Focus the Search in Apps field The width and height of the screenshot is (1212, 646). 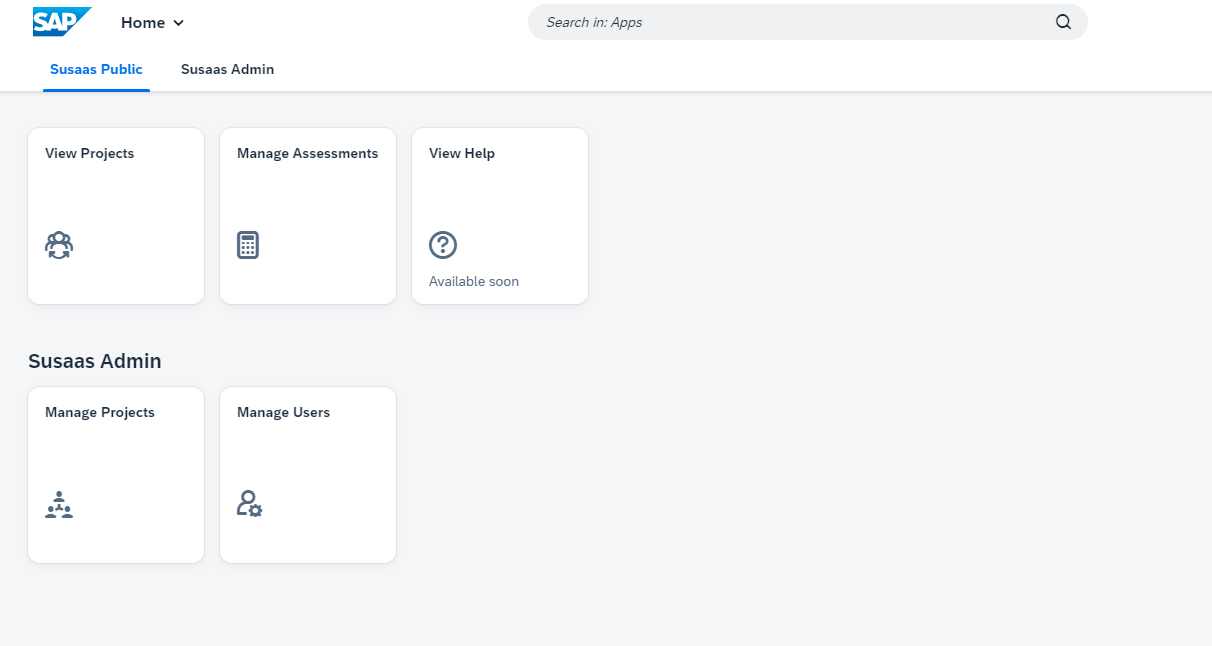tap(807, 22)
